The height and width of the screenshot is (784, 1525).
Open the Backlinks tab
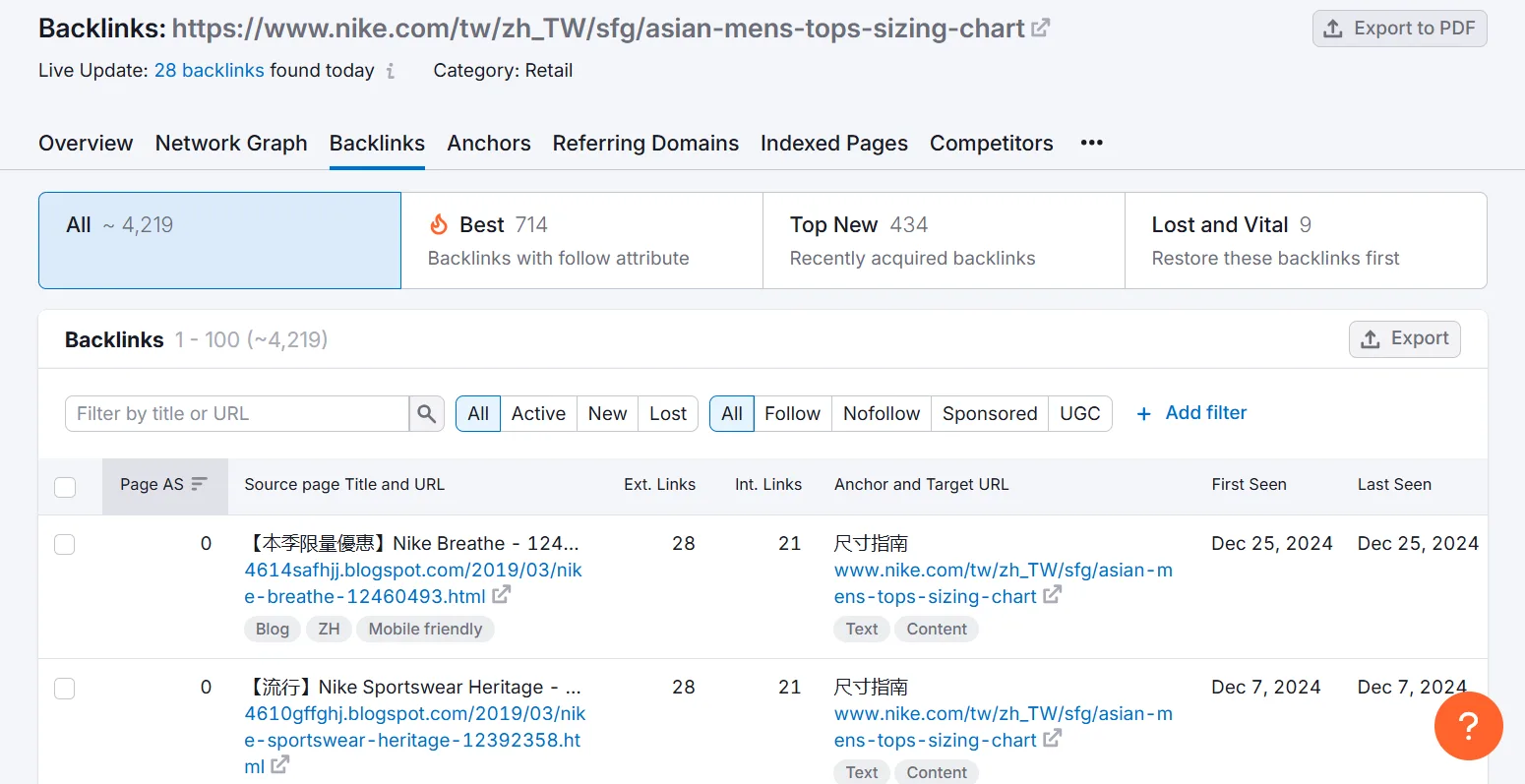[x=377, y=143]
